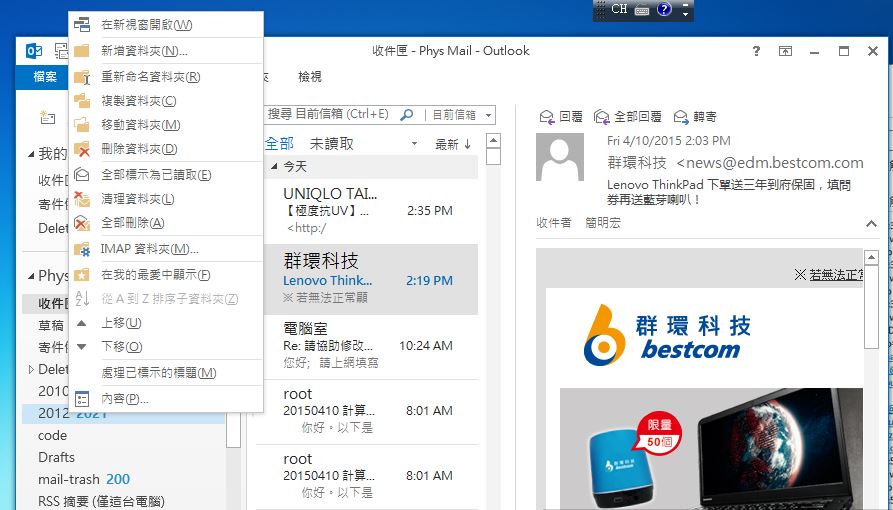Open the mail-trash folder

84,479
